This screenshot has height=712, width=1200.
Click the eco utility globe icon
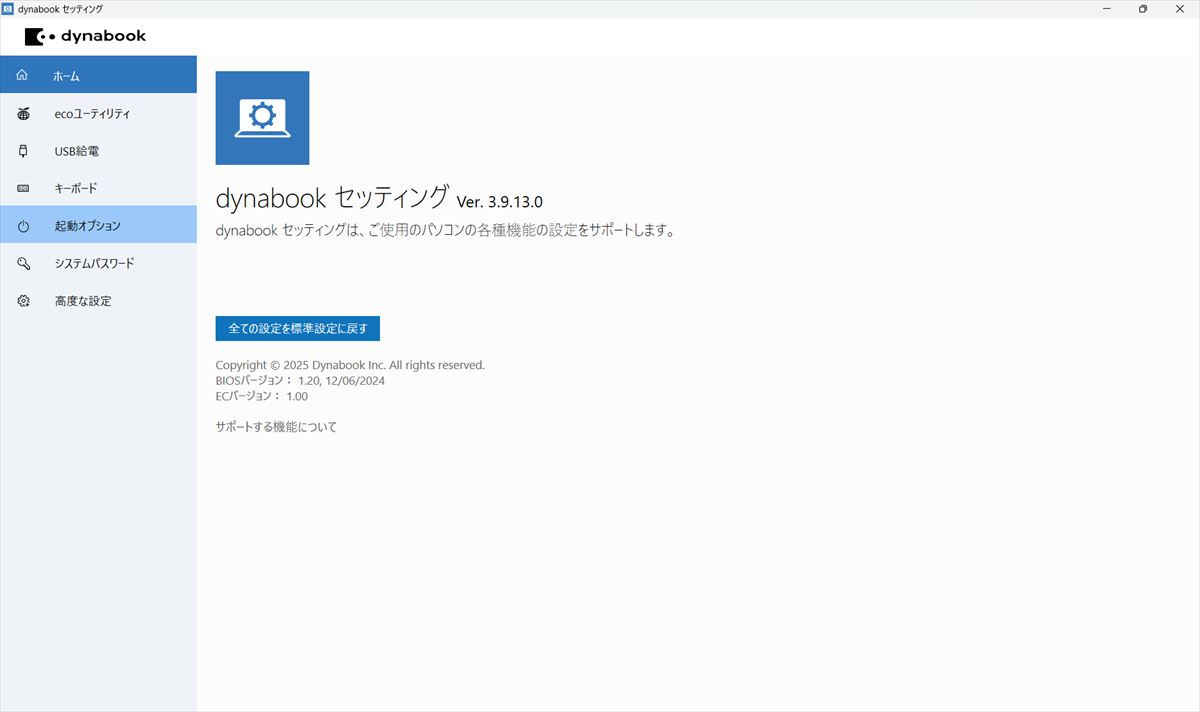[x=23, y=114]
